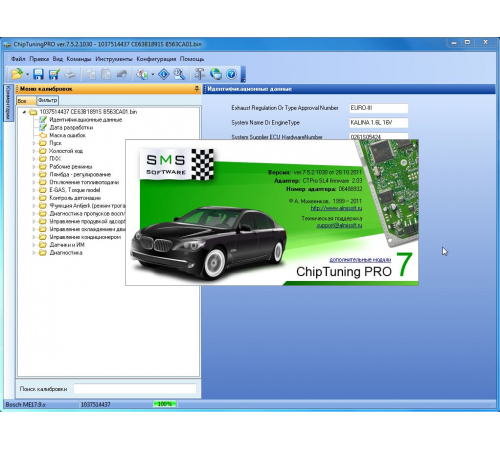Expand the Рабочие режимы folder
The height and width of the screenshot is (450, 500).
click(x=34, y=167)
